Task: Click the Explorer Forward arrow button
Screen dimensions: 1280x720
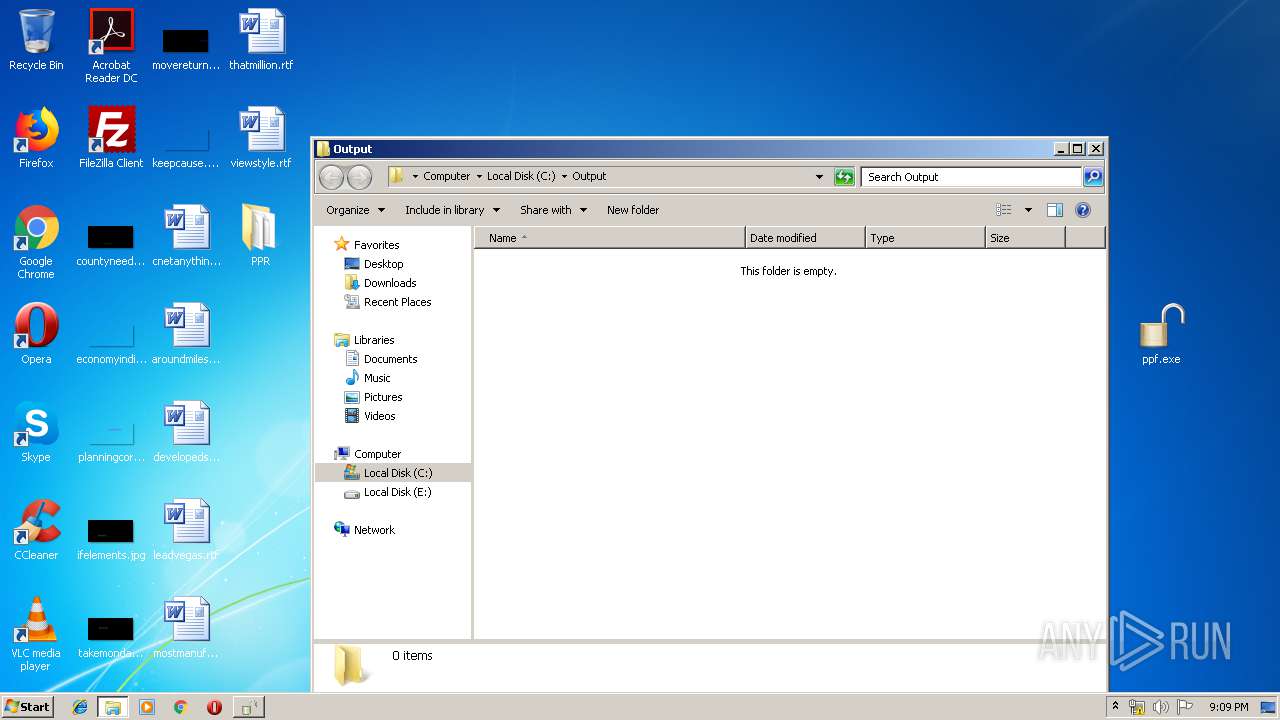Action: tap(359, 177)
